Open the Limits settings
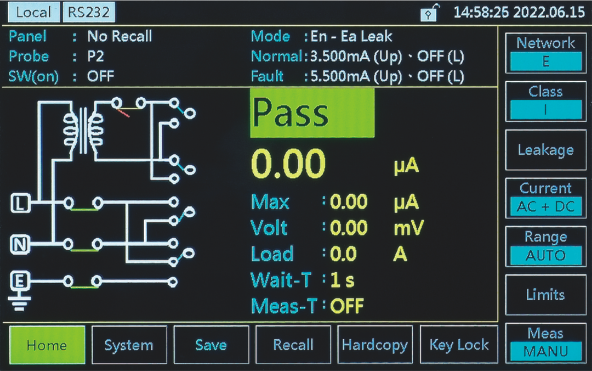 [x=546, y=295]
